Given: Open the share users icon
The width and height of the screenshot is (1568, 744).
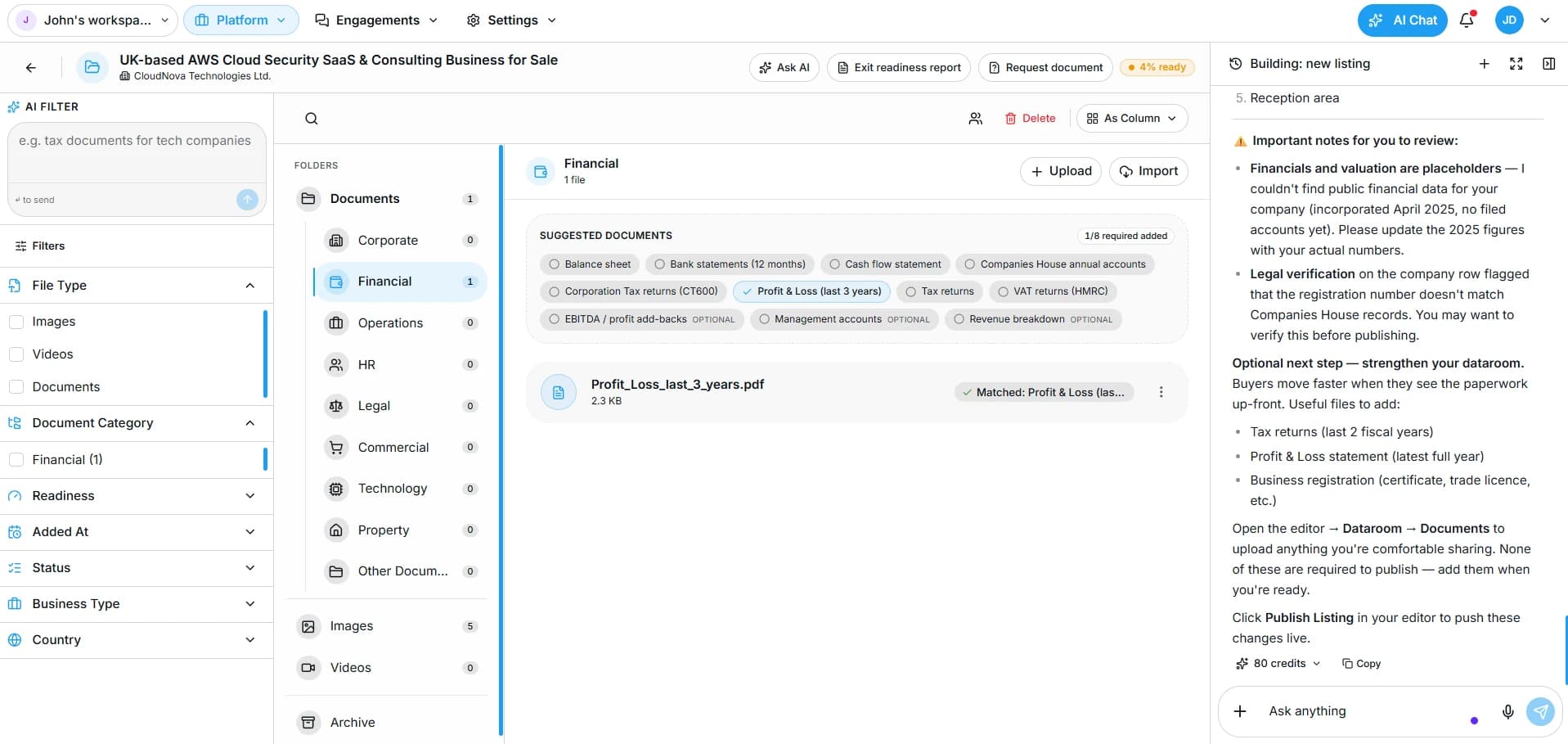Looking at the screenshot, I should 976,119.
